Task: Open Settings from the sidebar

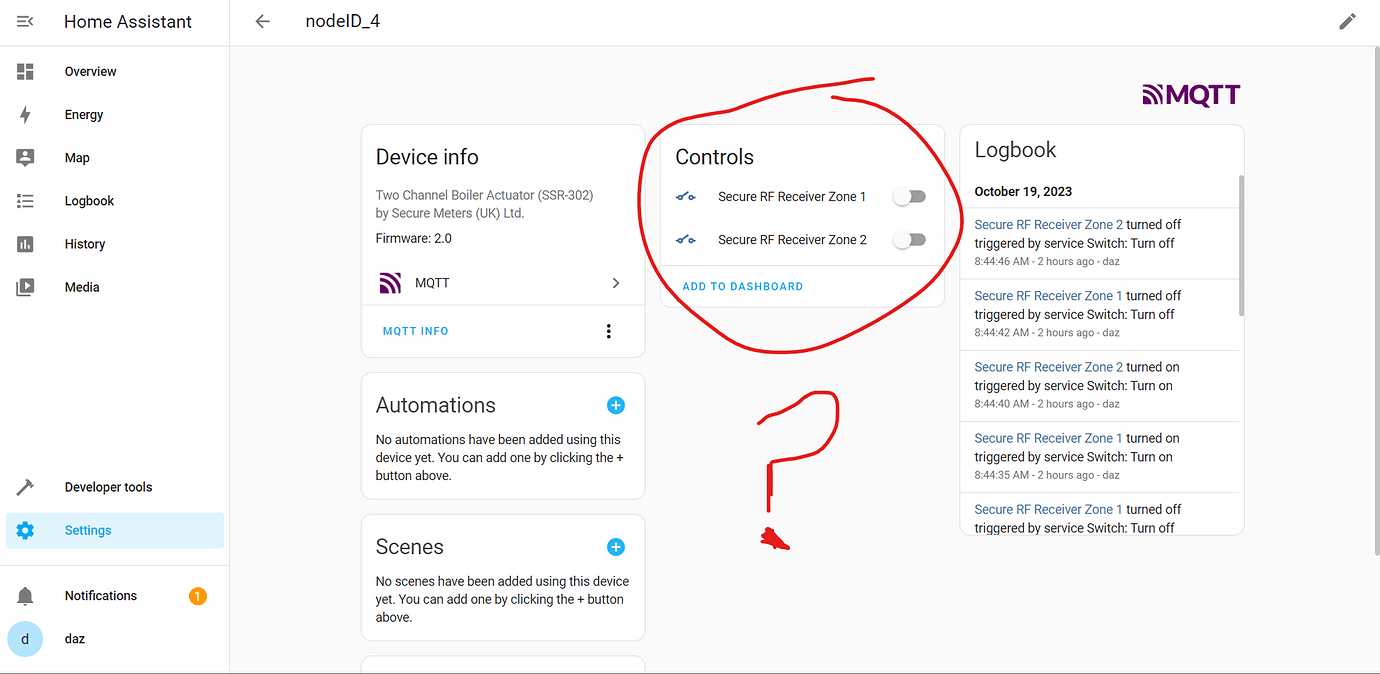Action: [88, 530]
